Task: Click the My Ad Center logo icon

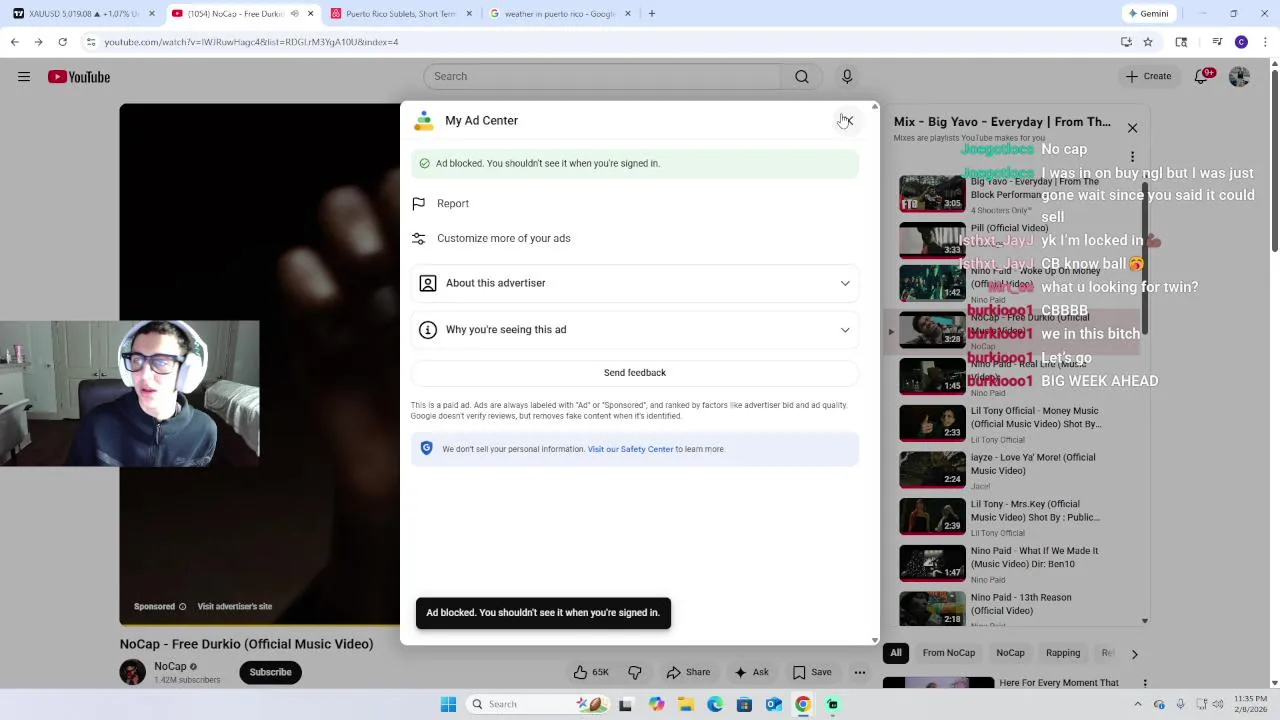Action: [424, 121]
